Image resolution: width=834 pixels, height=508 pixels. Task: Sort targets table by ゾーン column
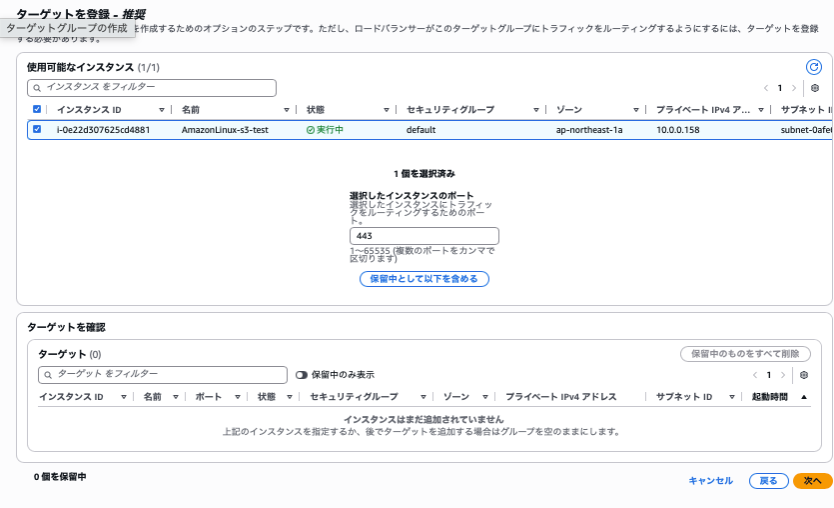point(485,397)
